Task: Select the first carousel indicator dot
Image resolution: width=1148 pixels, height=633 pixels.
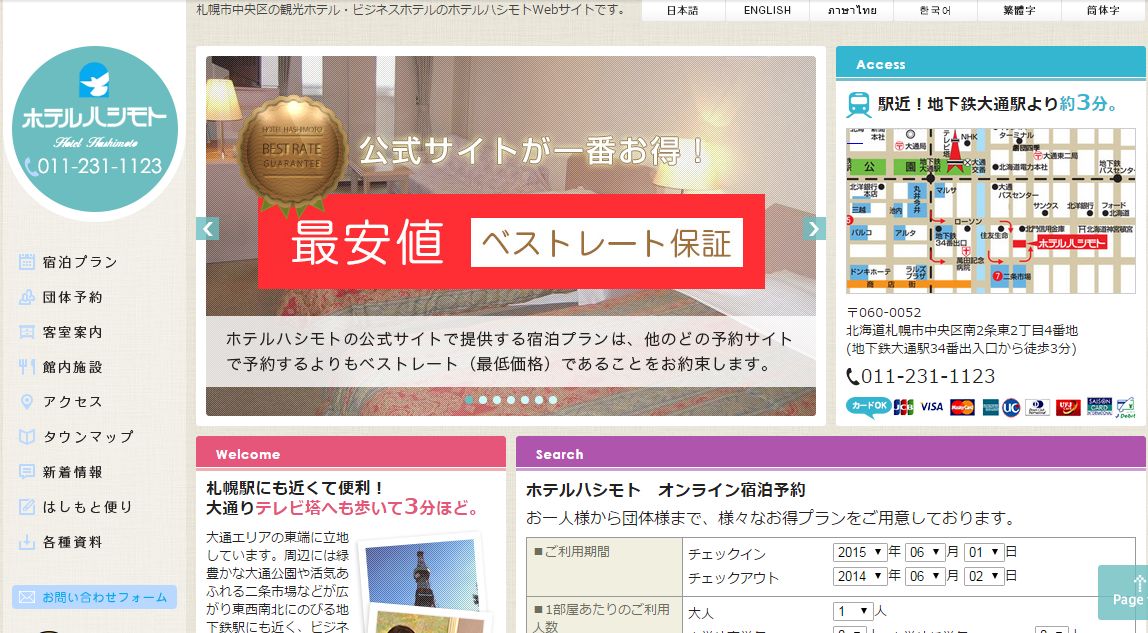Action: tap(469, 400)
